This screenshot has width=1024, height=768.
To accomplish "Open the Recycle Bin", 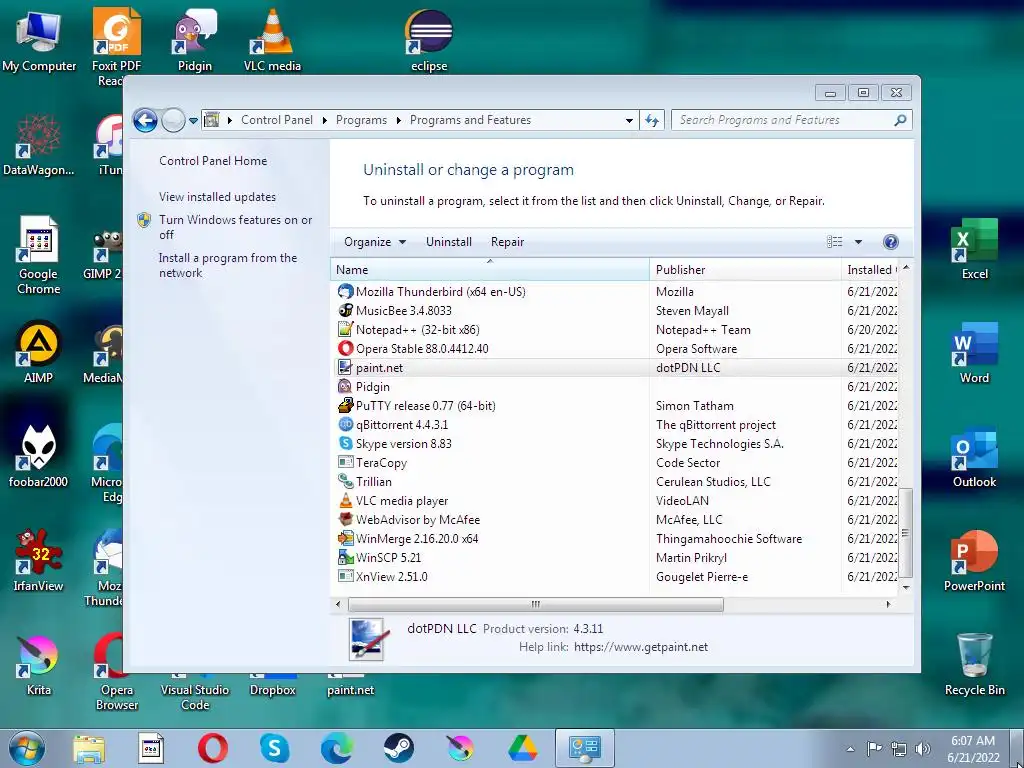I will 974,664.
